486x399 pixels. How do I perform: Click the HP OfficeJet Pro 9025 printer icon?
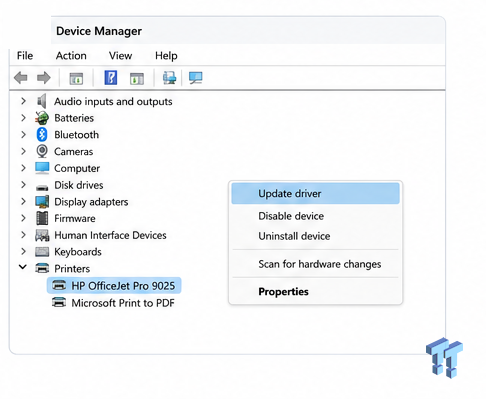coord(59,285)
